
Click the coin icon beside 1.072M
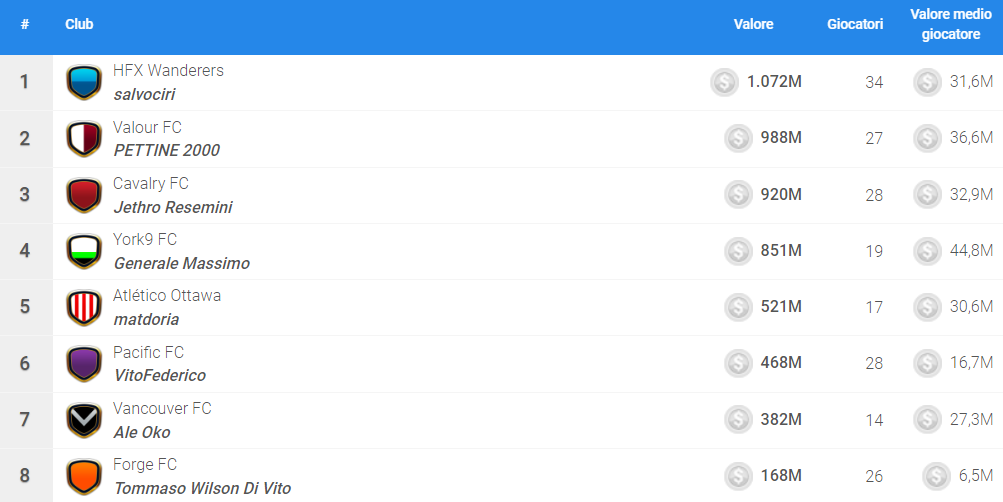724,82
